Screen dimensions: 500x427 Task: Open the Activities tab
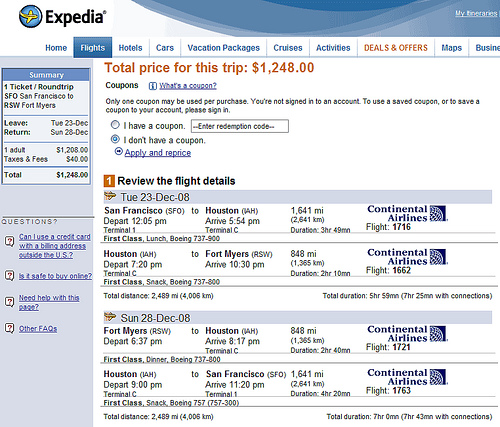333,48
